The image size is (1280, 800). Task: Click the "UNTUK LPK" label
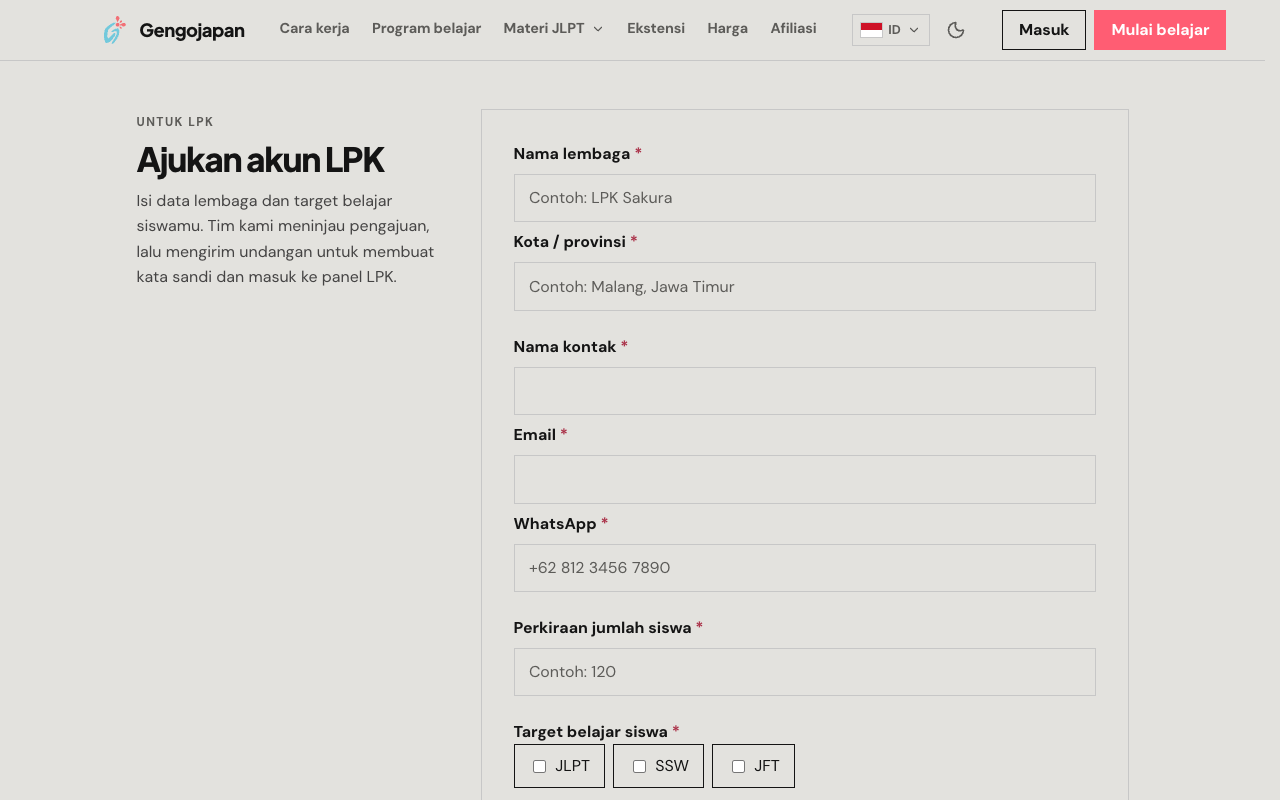coord(175,122)
